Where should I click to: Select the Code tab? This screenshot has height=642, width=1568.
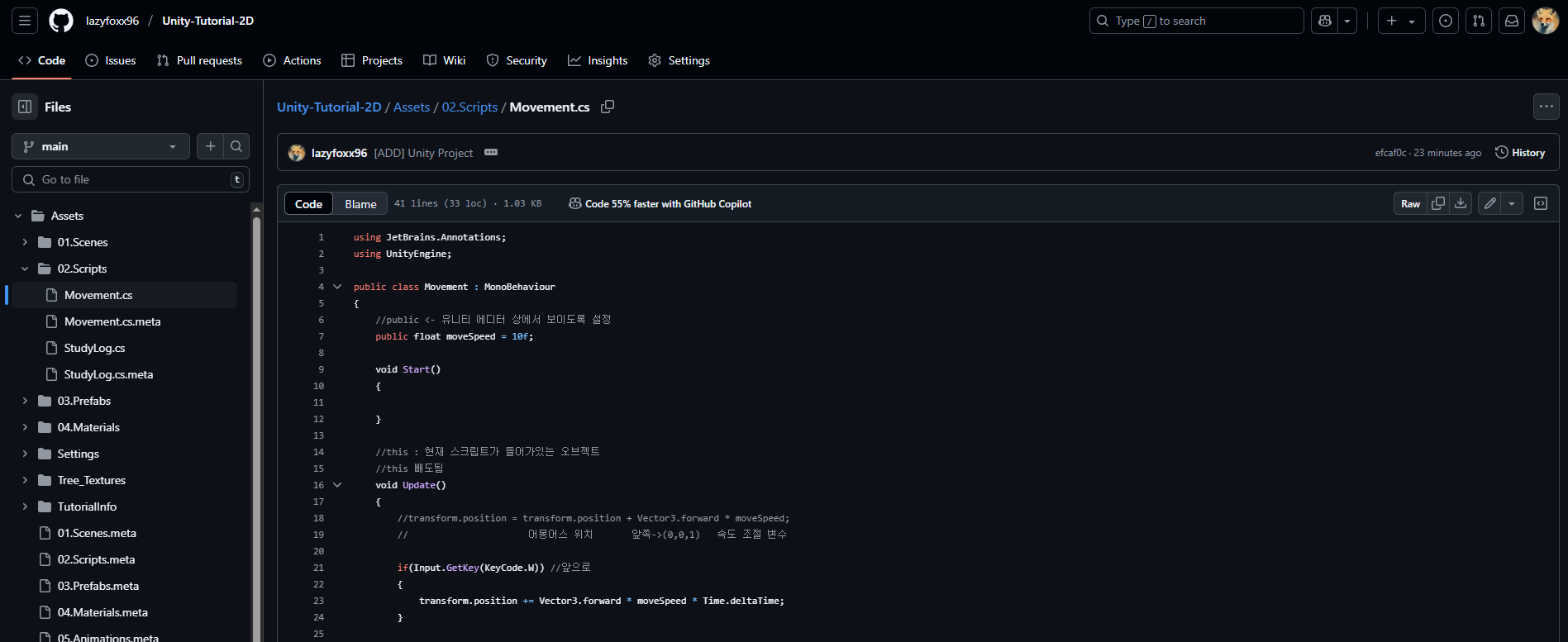click(x=41, y=60)
